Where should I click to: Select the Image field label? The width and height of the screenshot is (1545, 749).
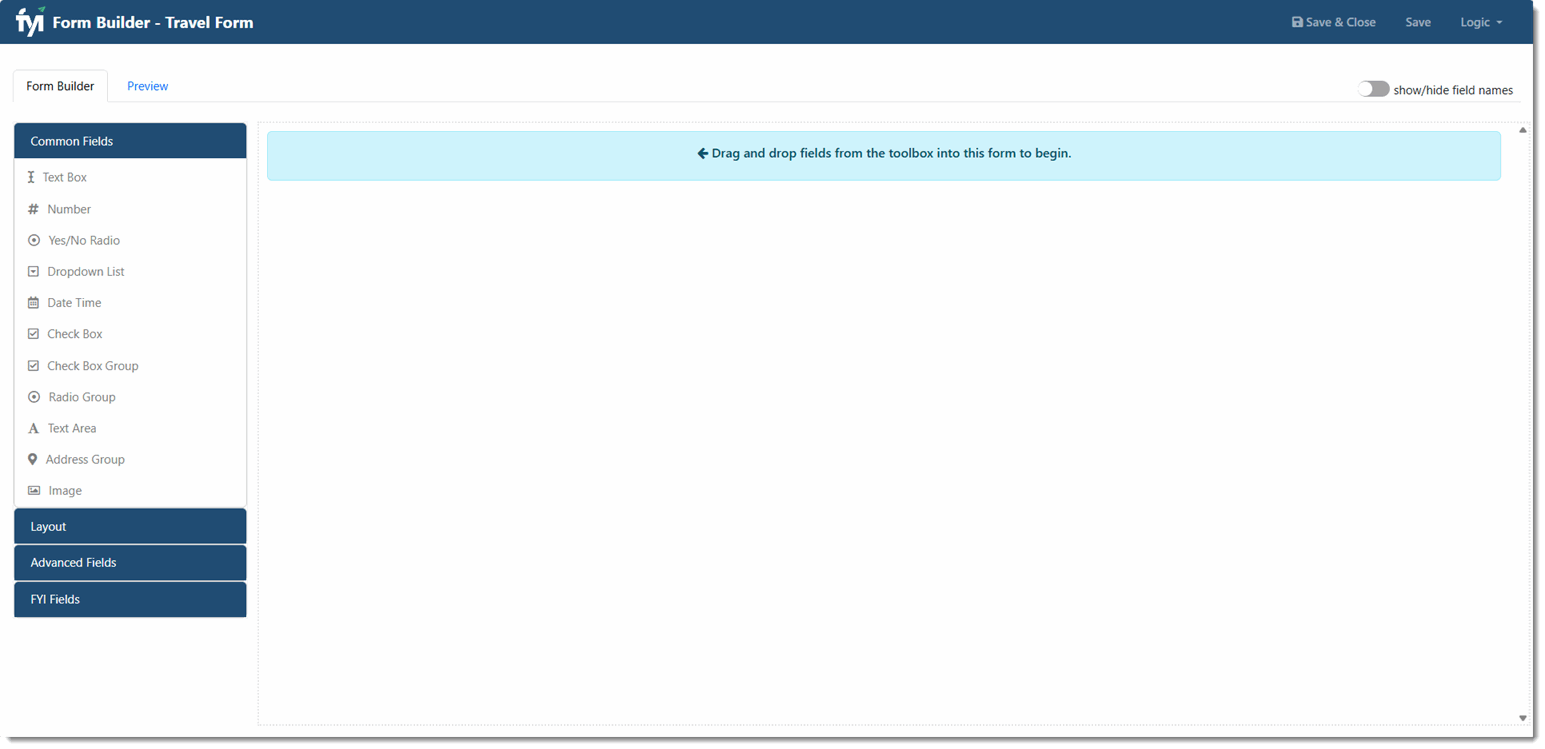(x=65, y=491)
